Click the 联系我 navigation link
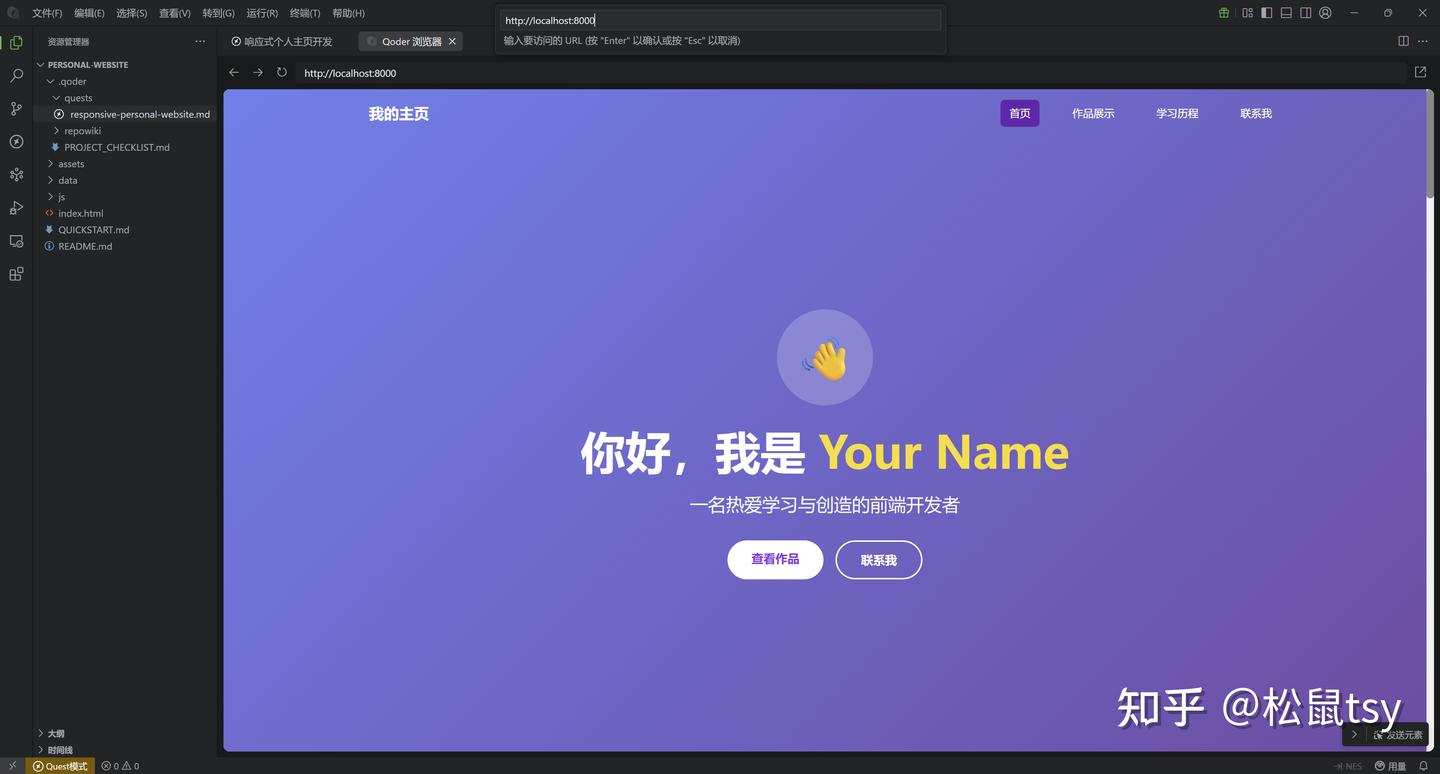Image resolution: width=1440 pixels, height=774 pixels. [1255, 113]
